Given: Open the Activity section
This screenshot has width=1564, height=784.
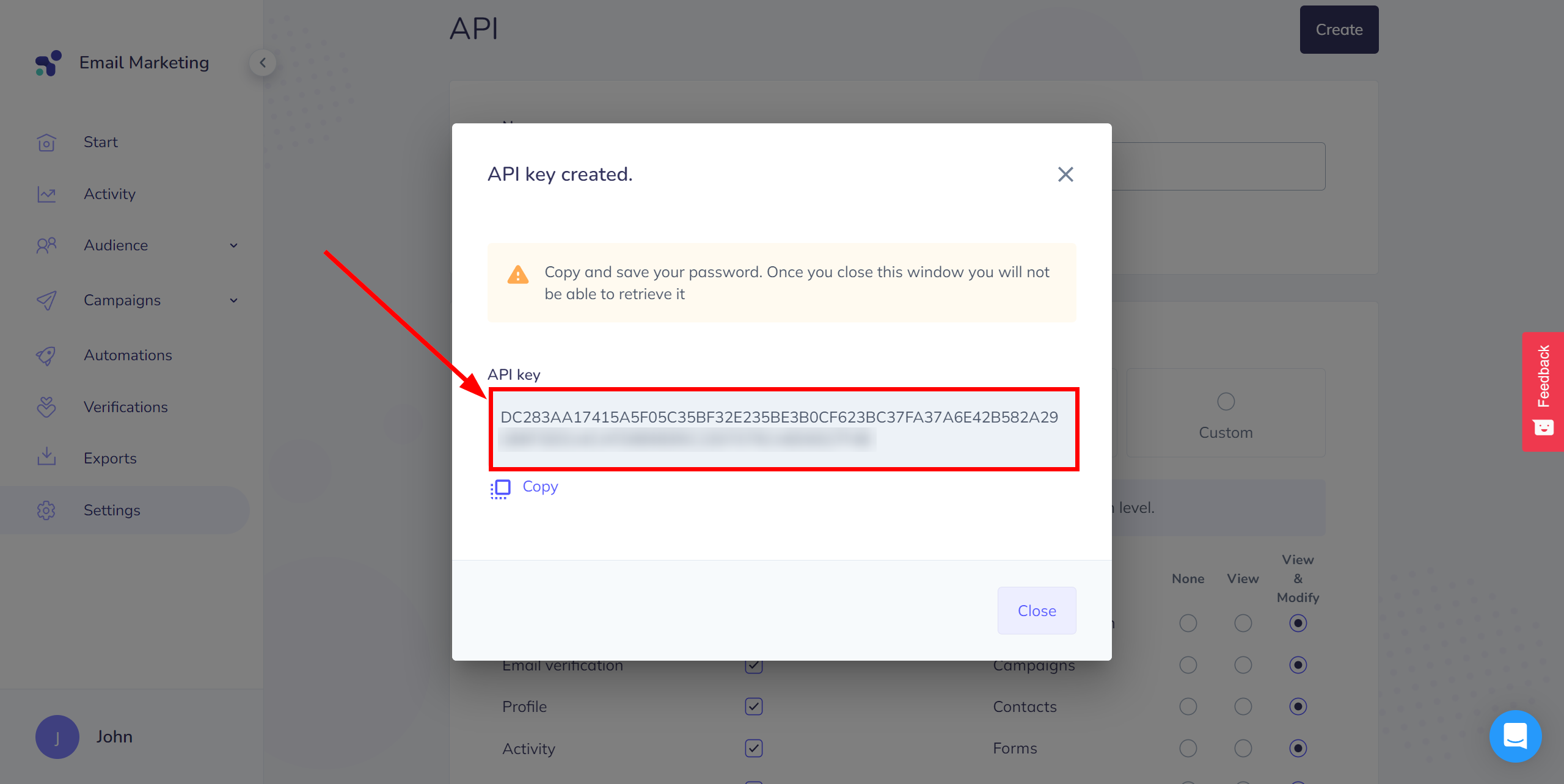Looking at the screenshot, I should tap(110, 193).
